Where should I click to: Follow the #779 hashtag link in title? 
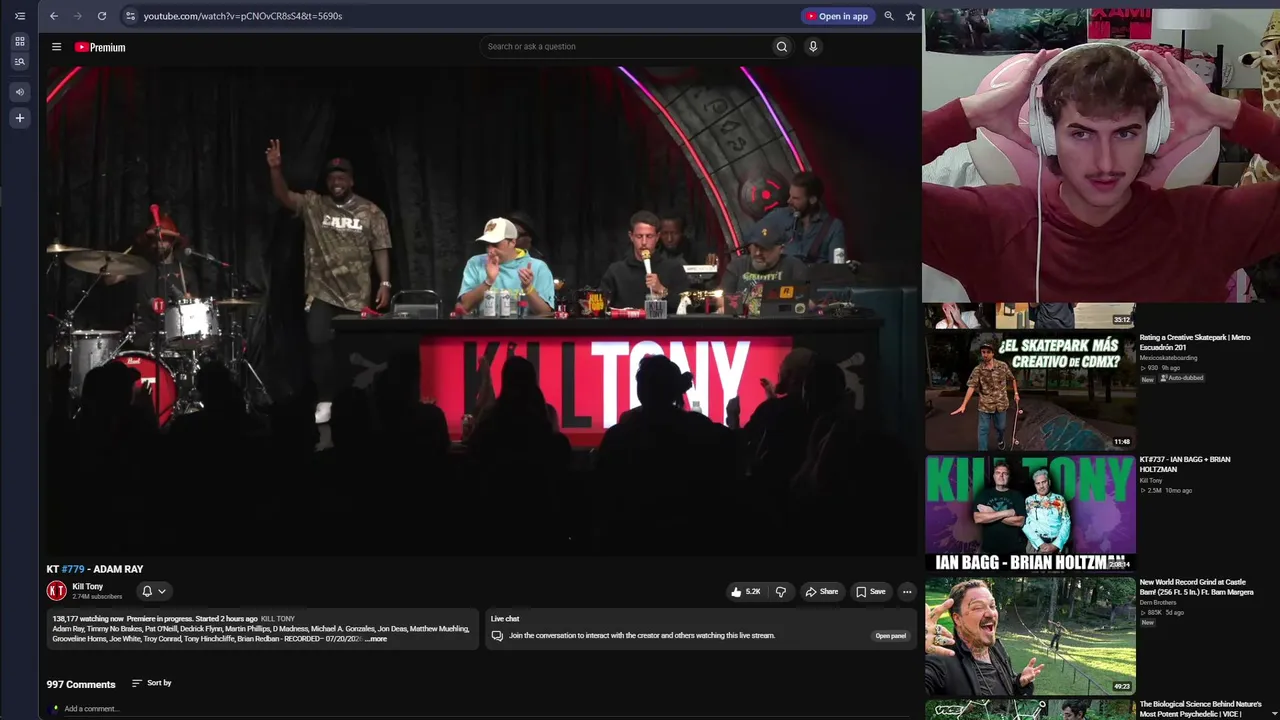(72, 569)
